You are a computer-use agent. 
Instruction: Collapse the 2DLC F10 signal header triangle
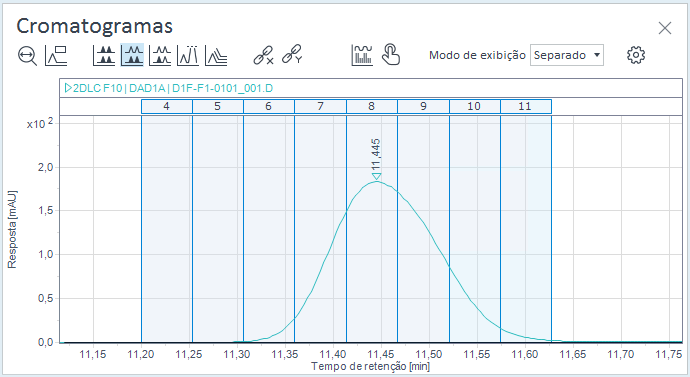pos(68,88)
